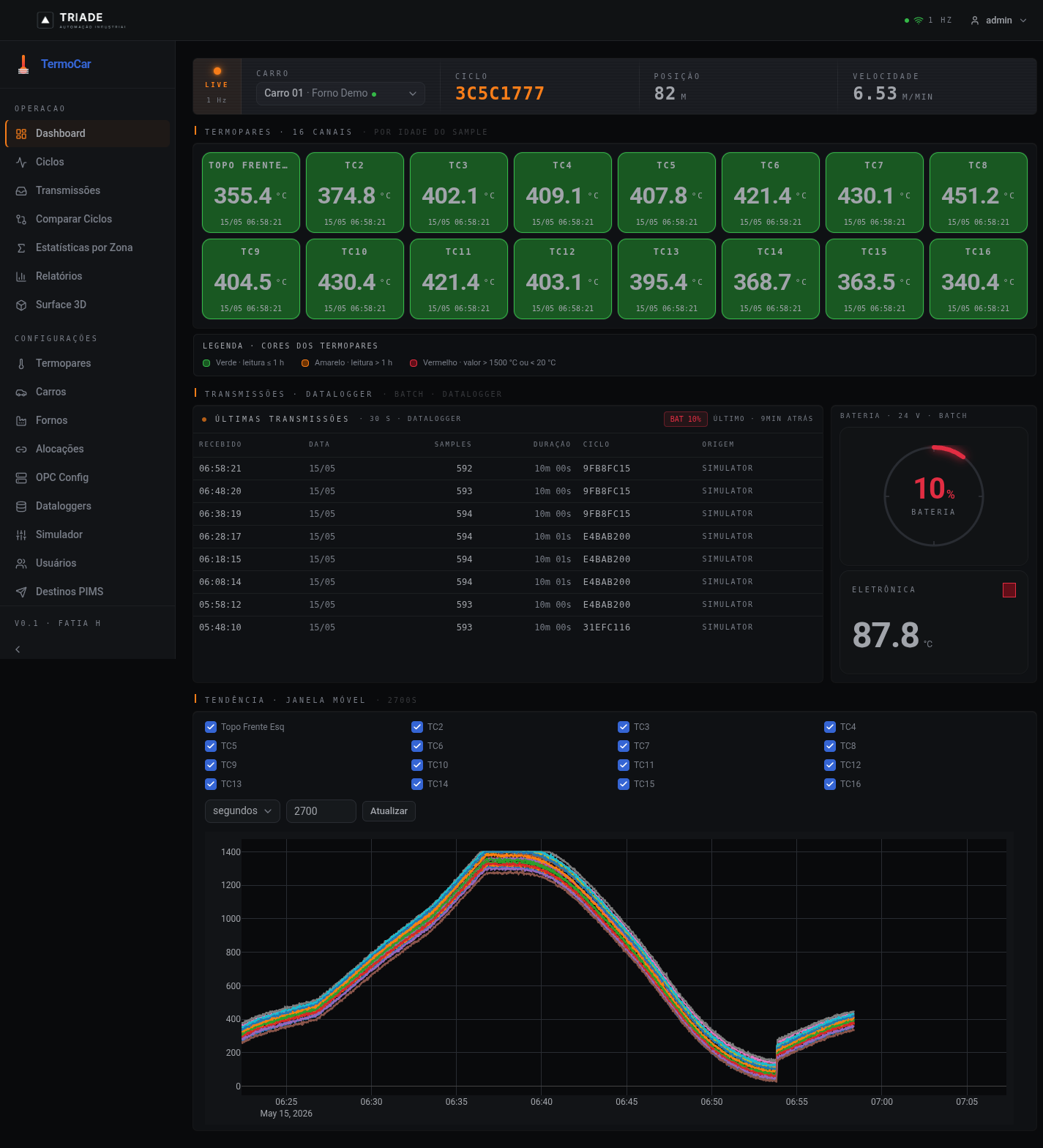Click the Destinos PIMS send icon
The height and width of the screenshot is (1148, 1043).
click(x=21, y=592)
